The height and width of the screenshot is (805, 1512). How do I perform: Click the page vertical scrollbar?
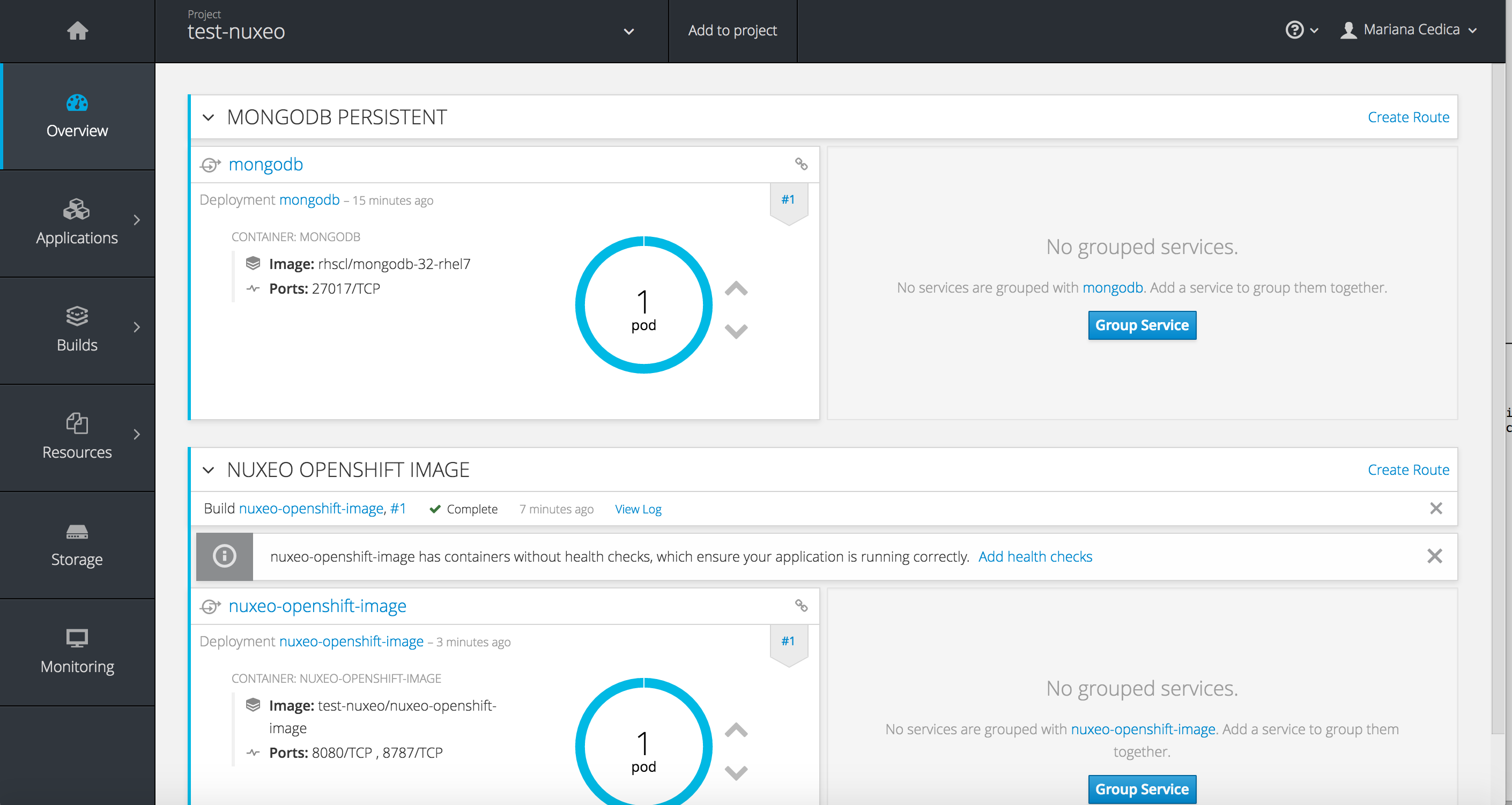[1499, 399]
